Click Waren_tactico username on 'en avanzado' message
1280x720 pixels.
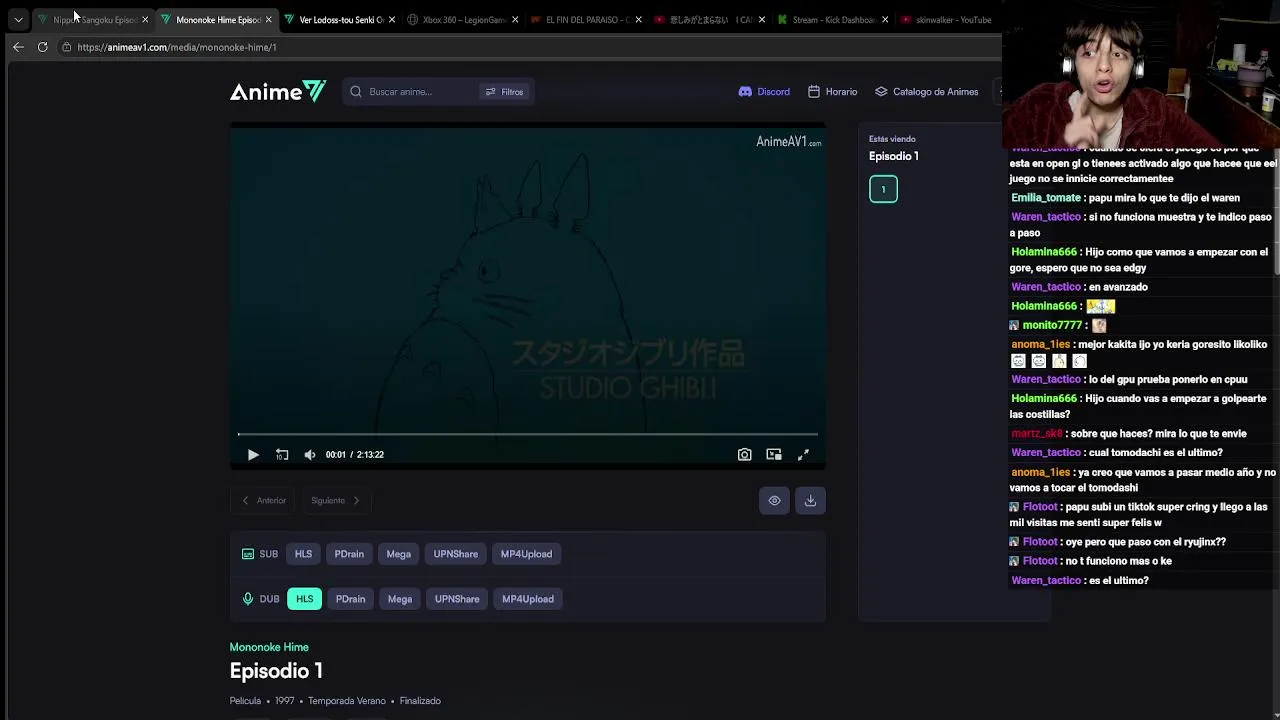1045,287
